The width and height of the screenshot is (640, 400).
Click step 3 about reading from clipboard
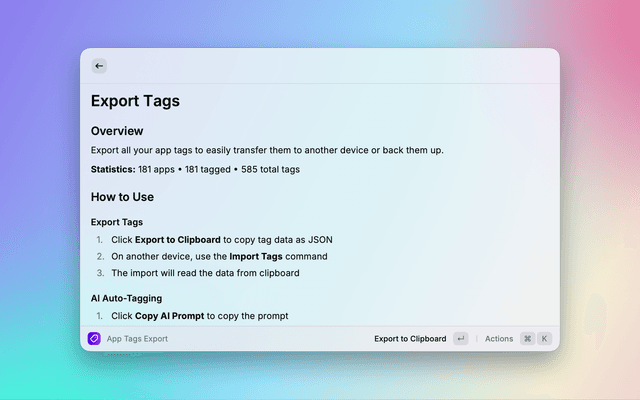click(x=205, y=272)
